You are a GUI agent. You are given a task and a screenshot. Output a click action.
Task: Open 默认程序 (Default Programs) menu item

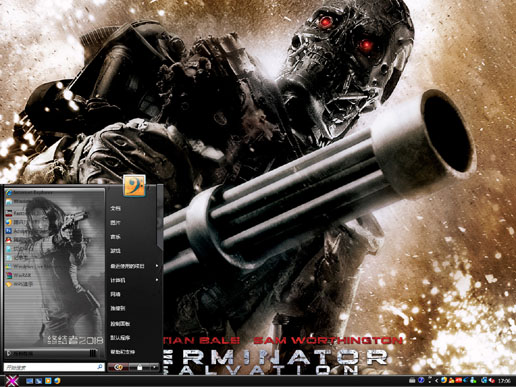pyautogui.click(x=120, y=338)
